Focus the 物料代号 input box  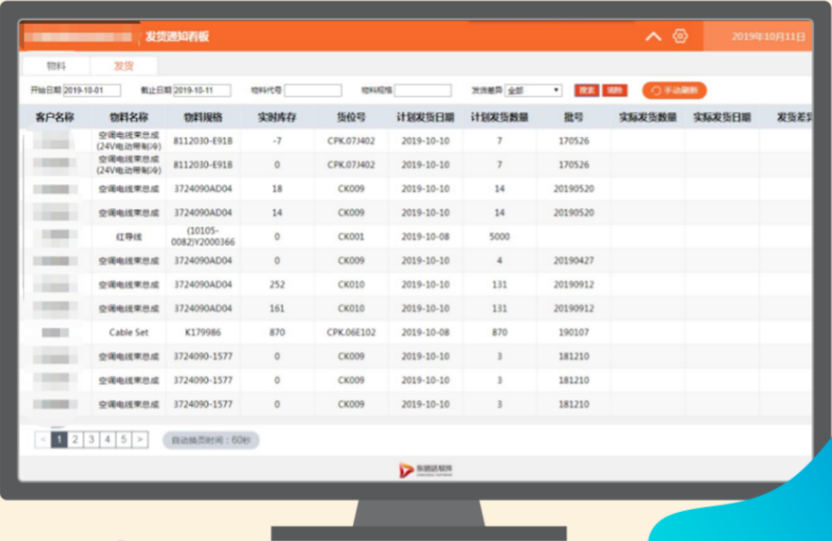coord(313,91)
